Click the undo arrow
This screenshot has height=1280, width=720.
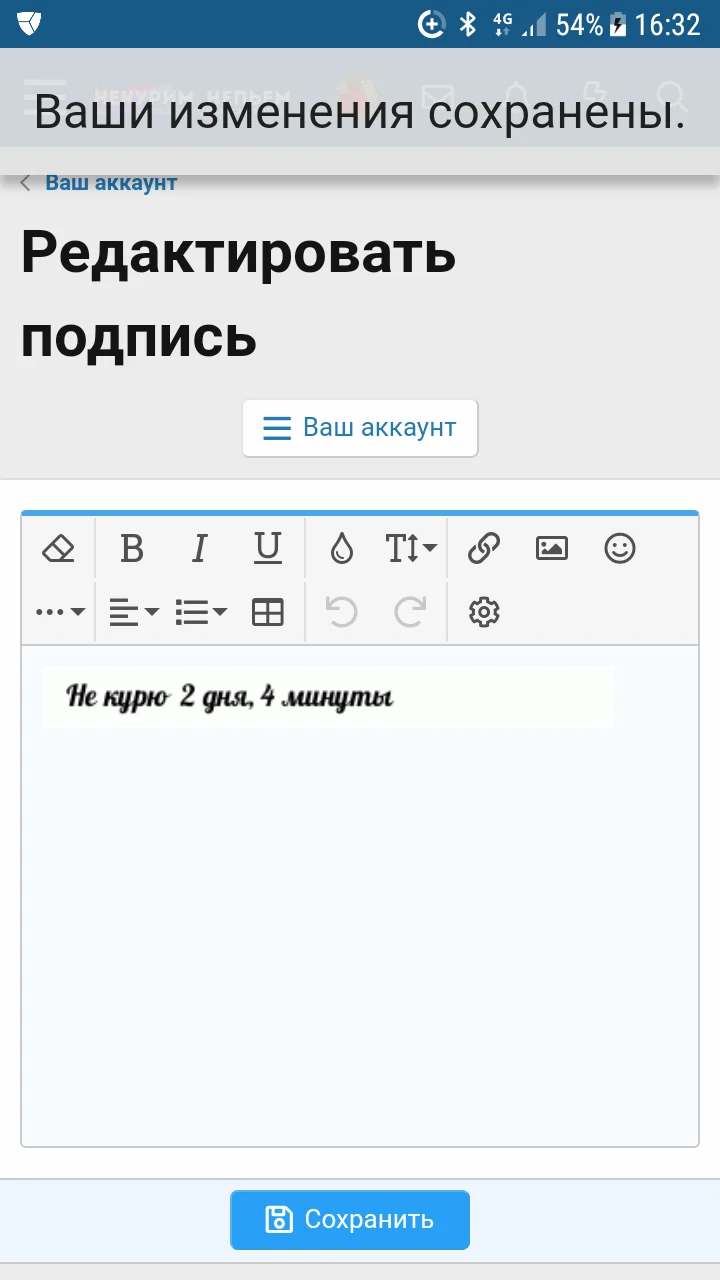pos(342,612)
